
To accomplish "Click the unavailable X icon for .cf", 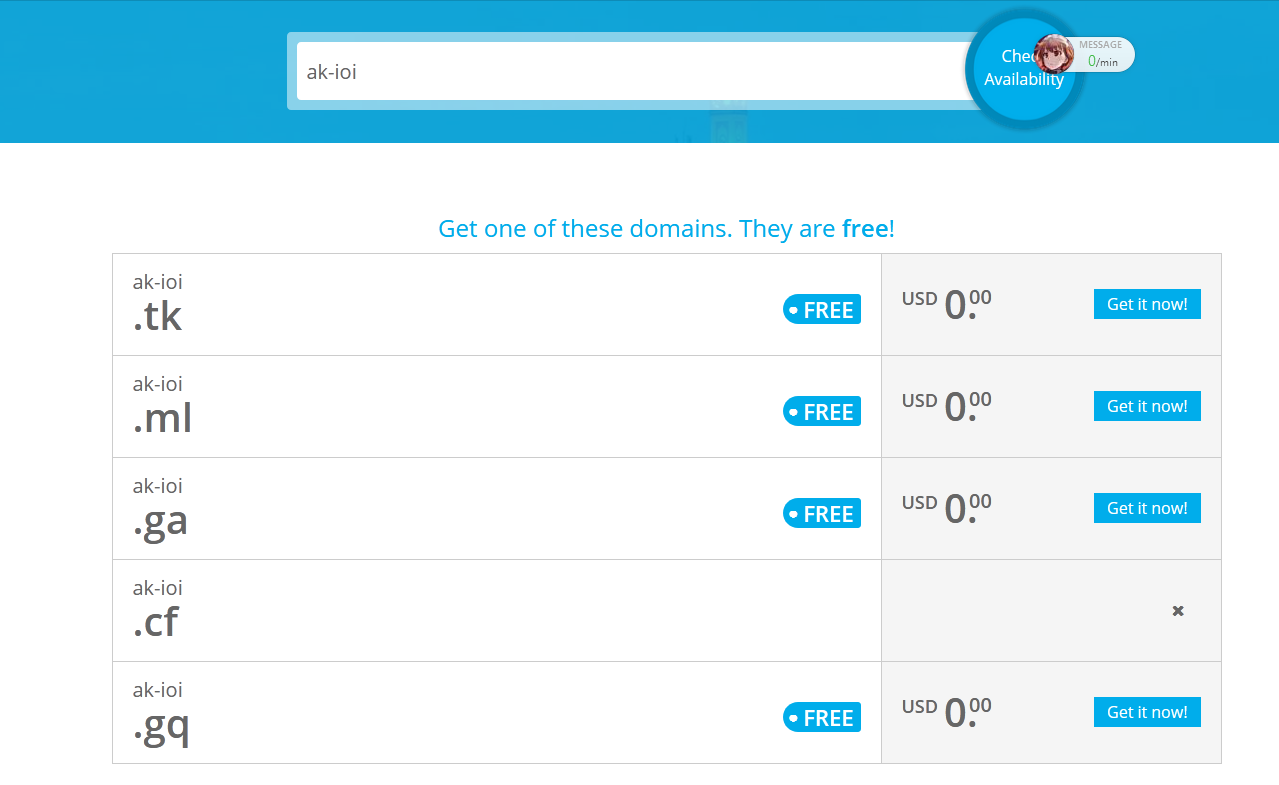I will coord(1178,610).
